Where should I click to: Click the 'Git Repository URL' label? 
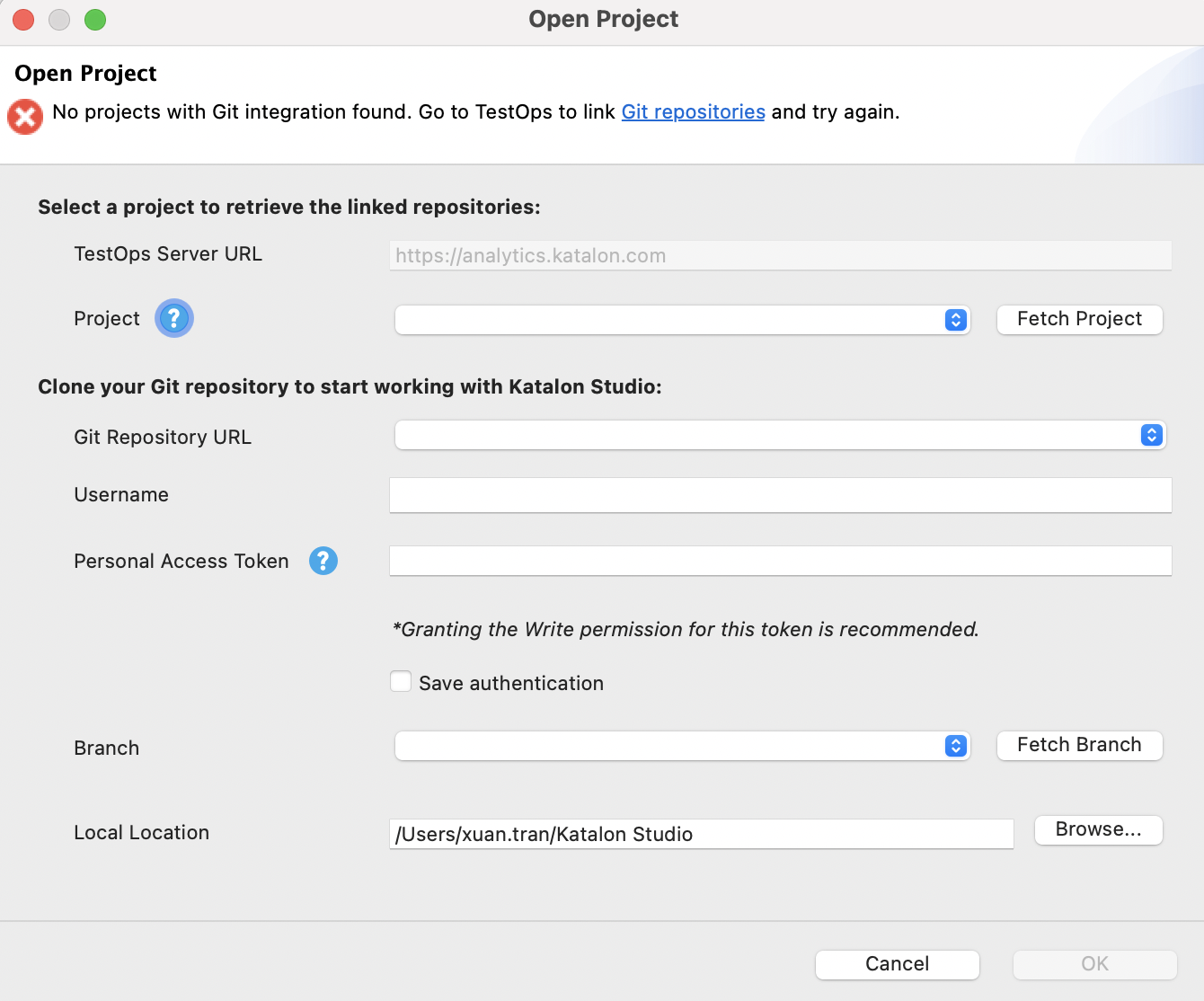(163, 438)
